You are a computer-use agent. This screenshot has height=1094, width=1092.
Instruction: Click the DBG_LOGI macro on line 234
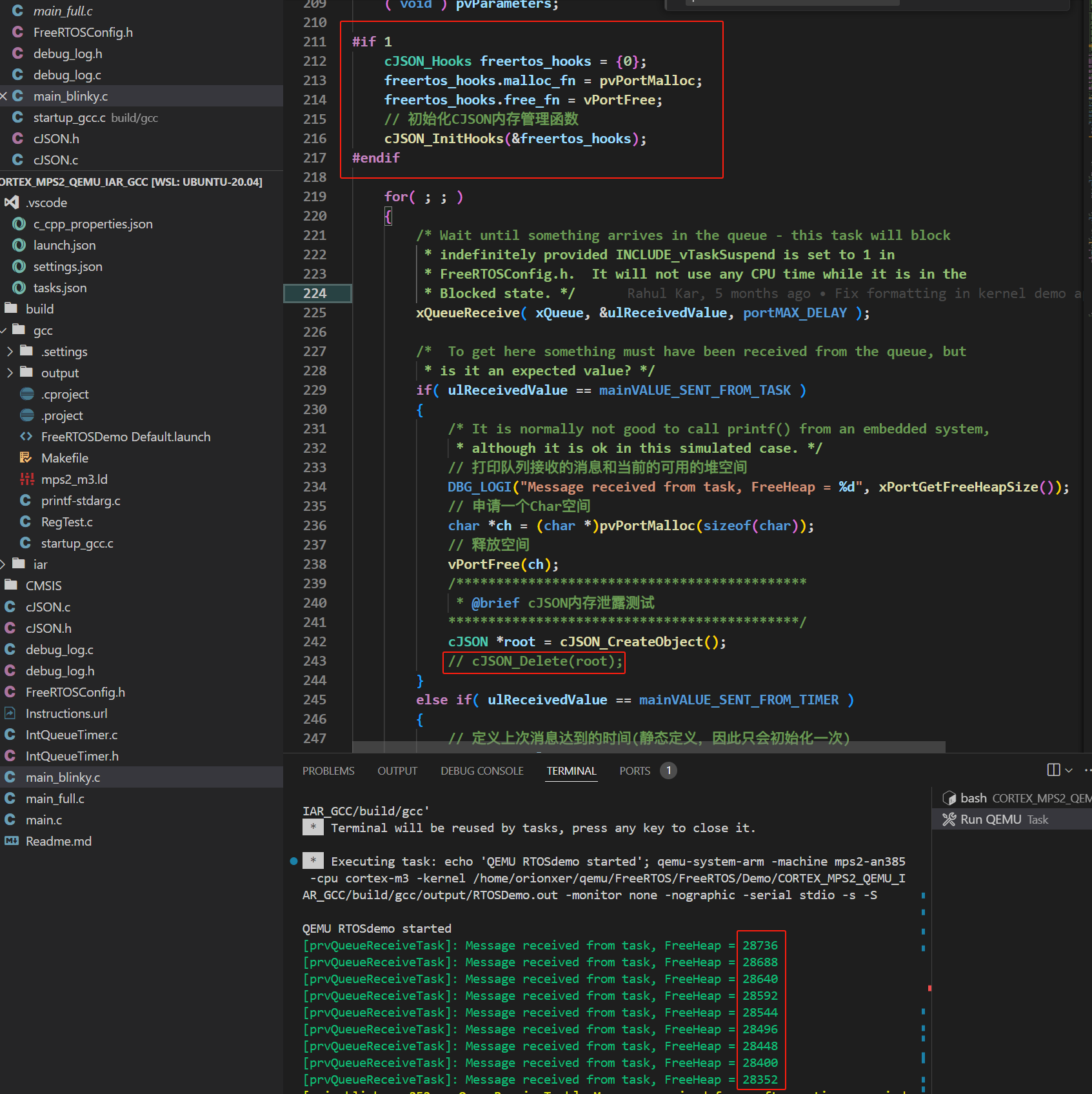479,487
